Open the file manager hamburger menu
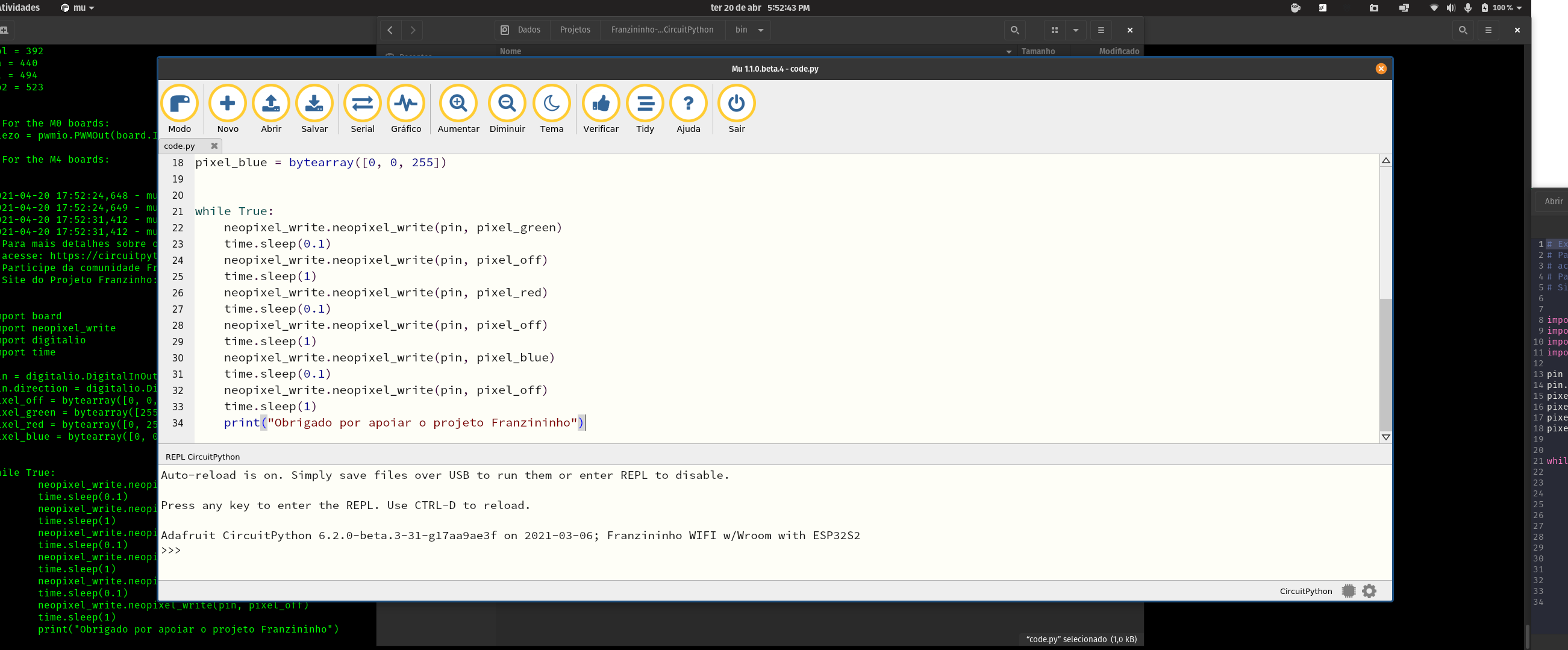Screen dimensions: 1568x650 coord(1101,30)
